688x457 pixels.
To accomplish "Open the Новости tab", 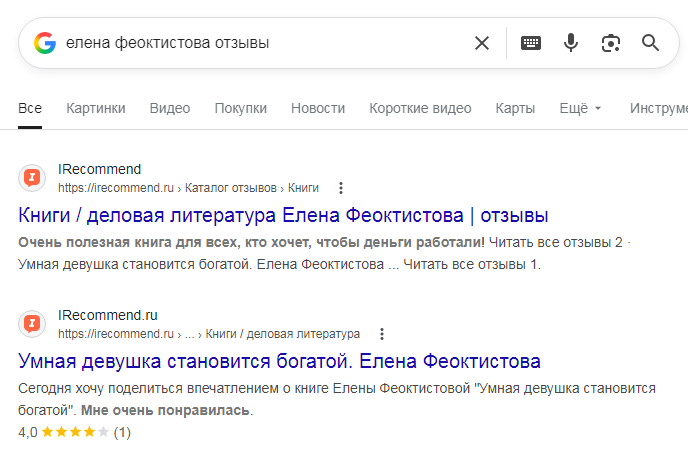I will click(318, 108).
